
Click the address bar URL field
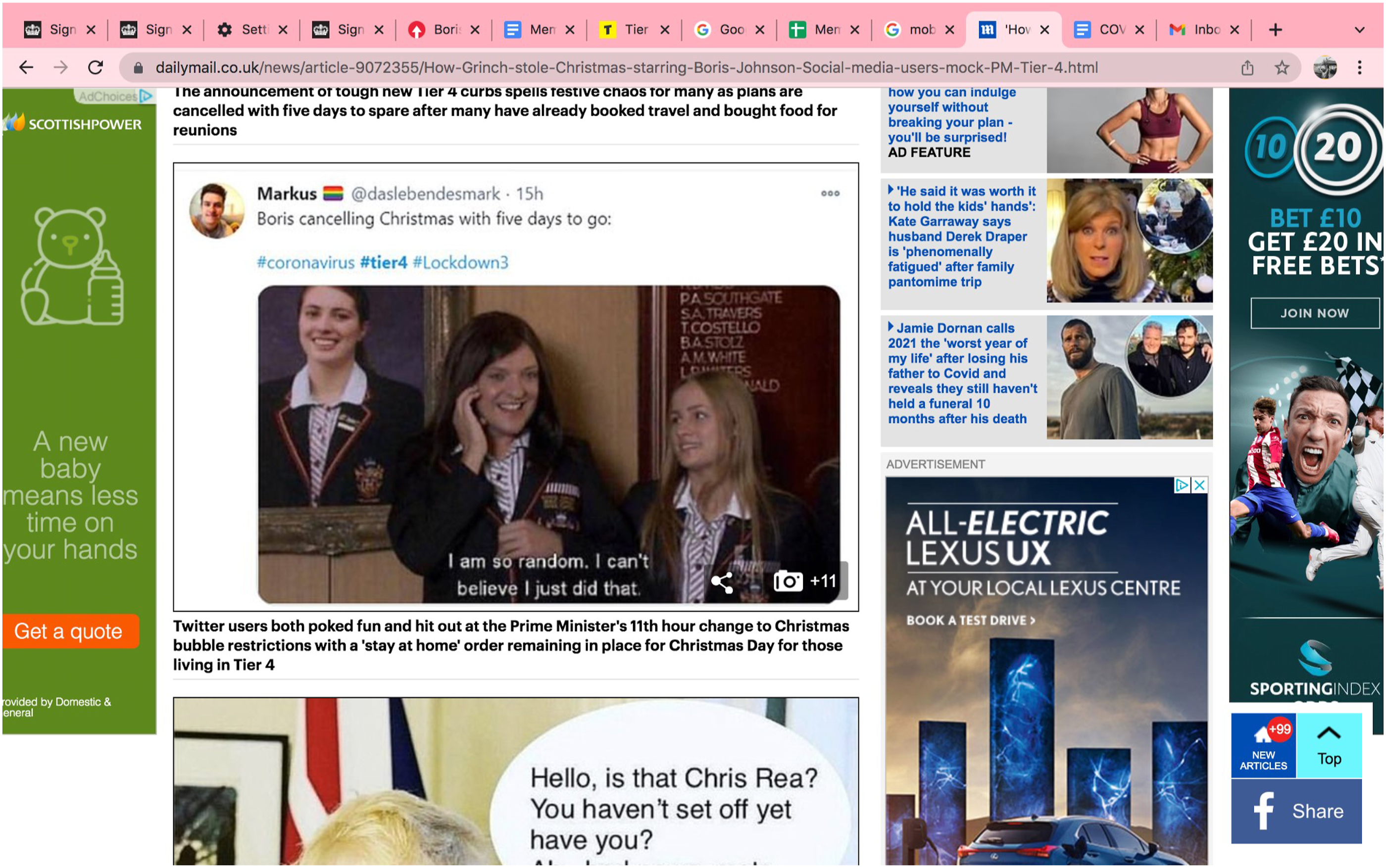(626, 68)
